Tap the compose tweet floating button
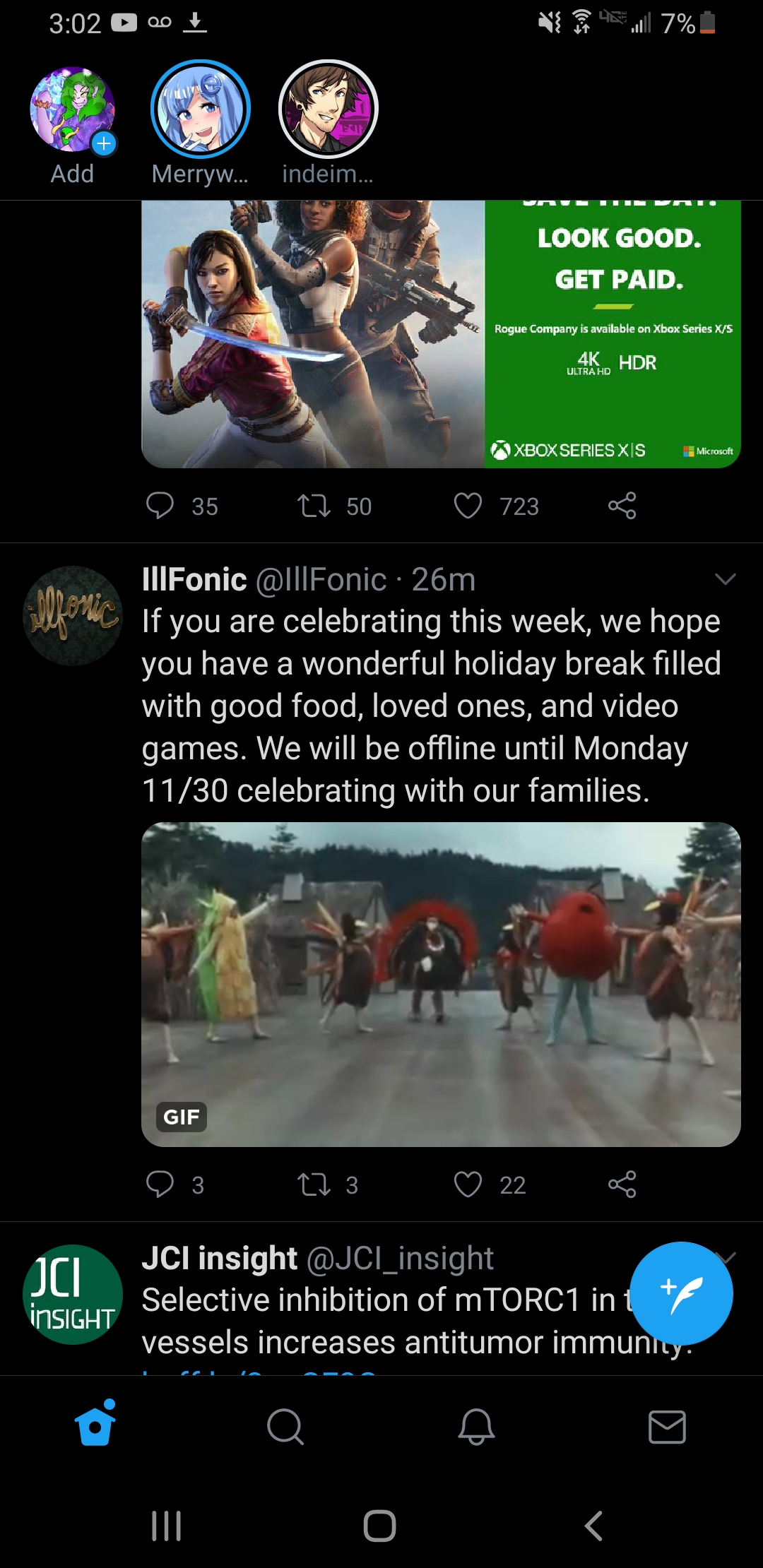 click(x=681, y=1293)
